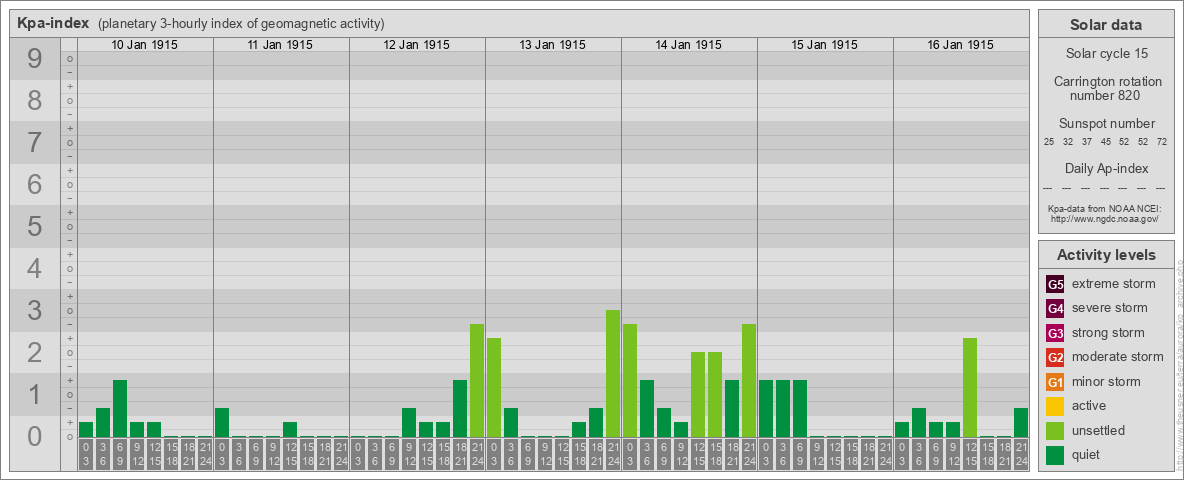Click the 15 Jan 3-6h quiet bar
1184x480 pixels.
[782, 408]
